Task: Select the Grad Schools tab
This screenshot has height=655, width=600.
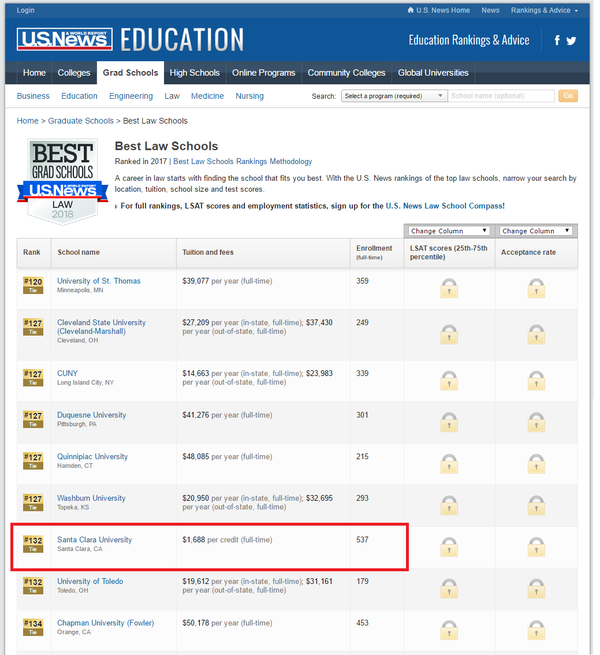Action: [x=130, y=73]
